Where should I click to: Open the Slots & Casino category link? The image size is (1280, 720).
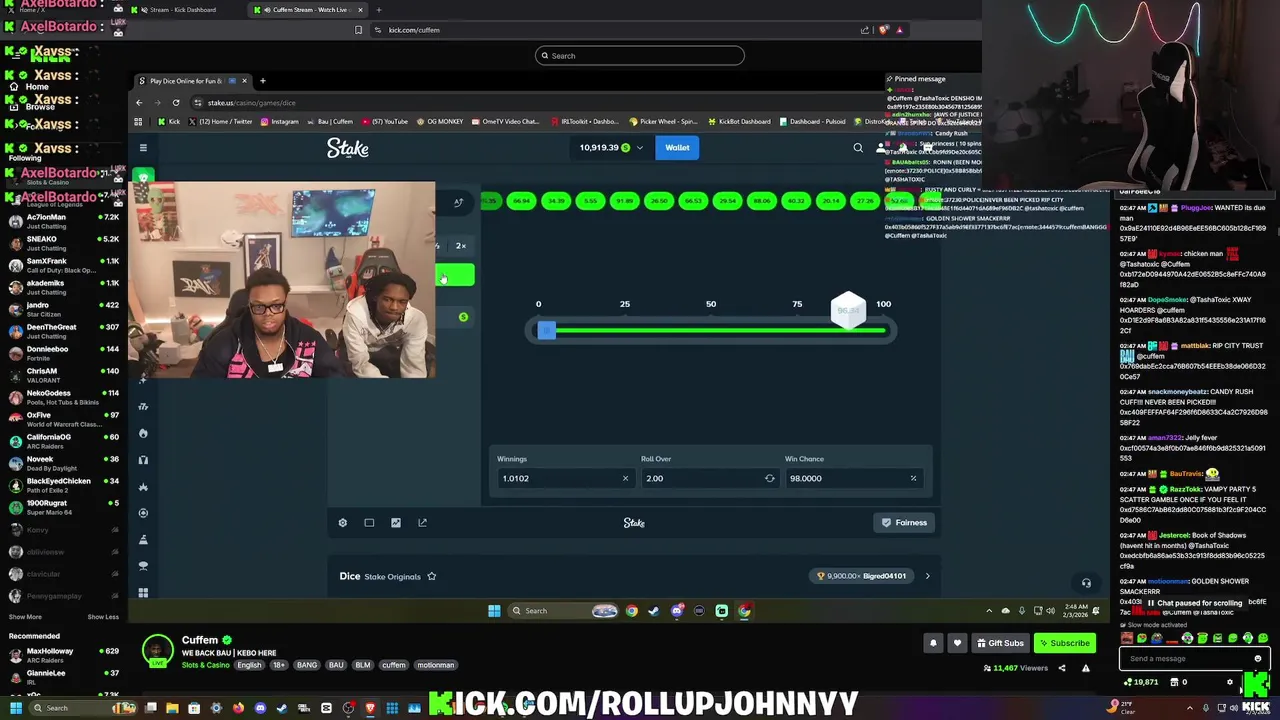205,665
